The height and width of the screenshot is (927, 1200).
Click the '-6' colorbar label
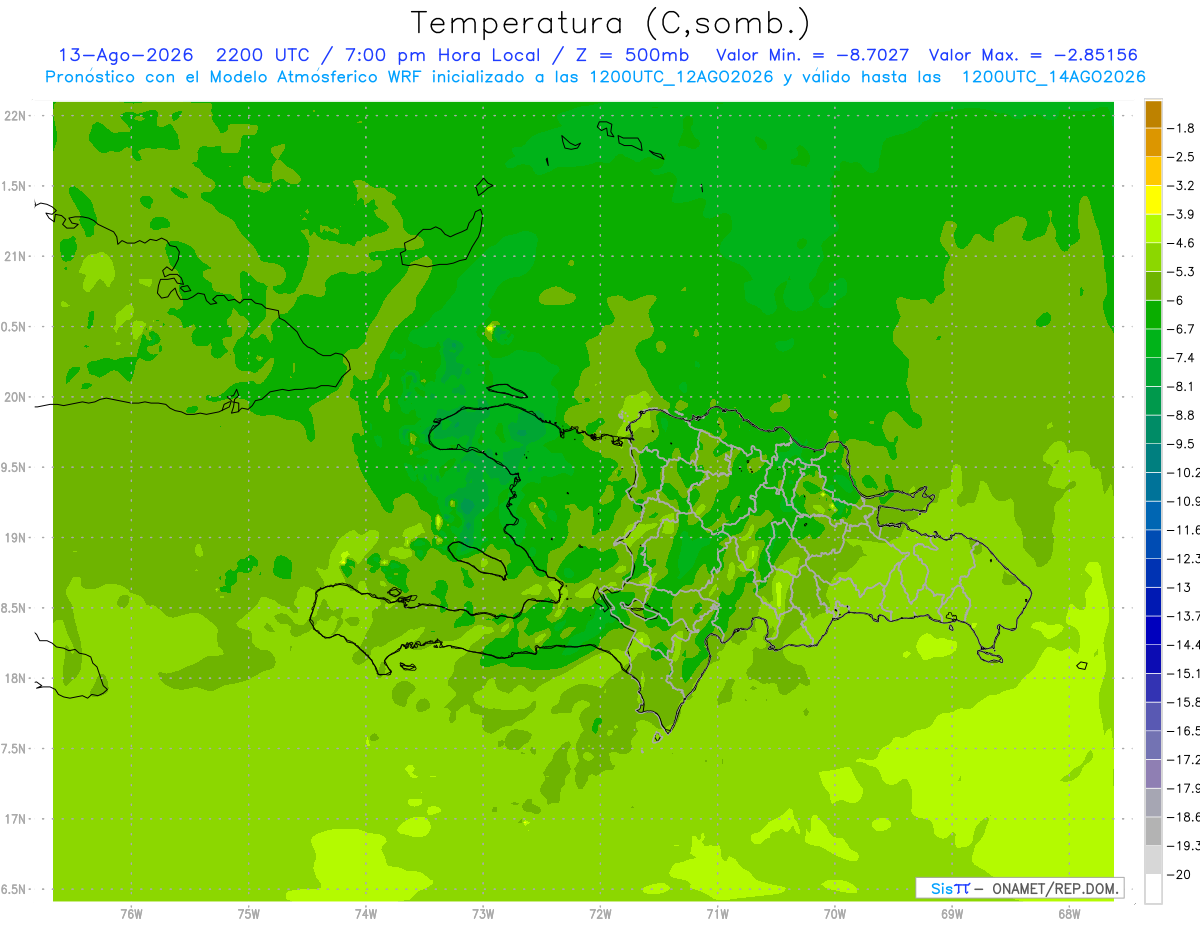1176,300
